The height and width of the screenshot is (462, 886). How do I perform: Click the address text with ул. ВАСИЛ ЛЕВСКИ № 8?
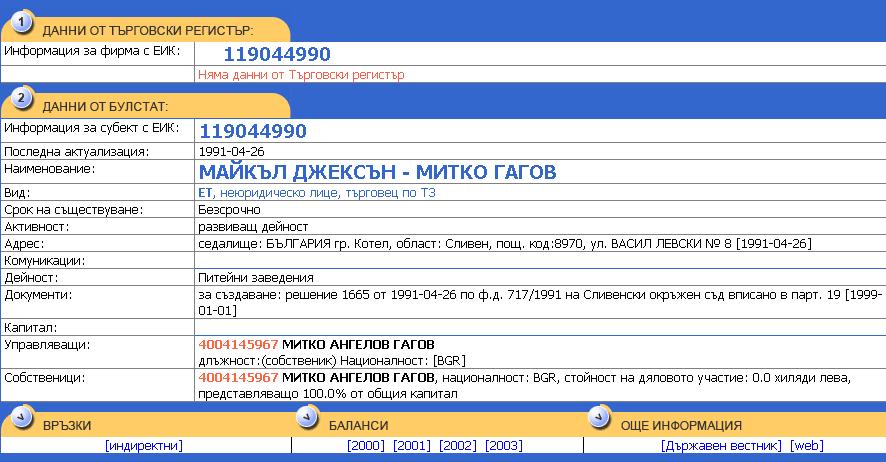505,244
